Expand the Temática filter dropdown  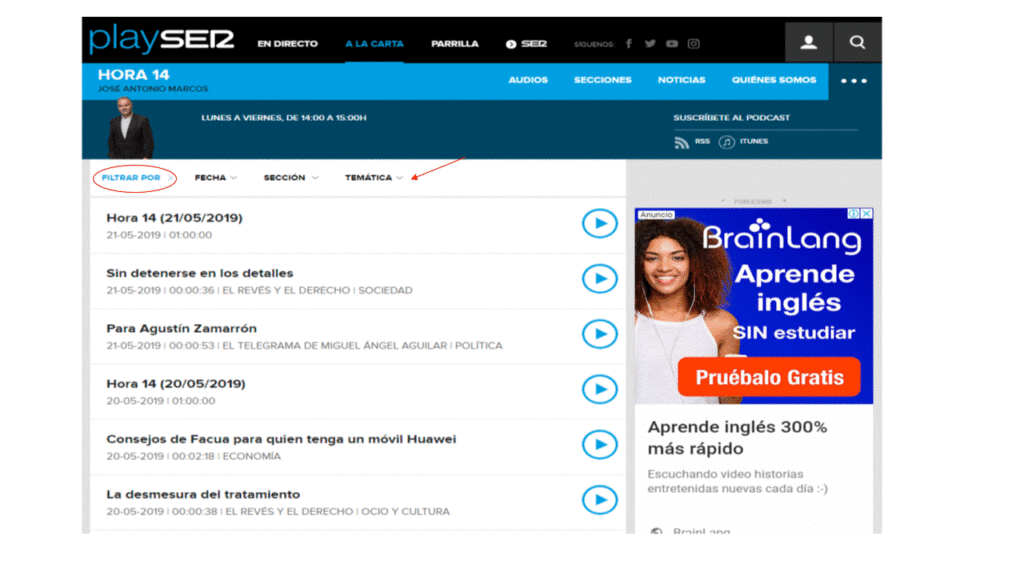(x=374, y=178)
